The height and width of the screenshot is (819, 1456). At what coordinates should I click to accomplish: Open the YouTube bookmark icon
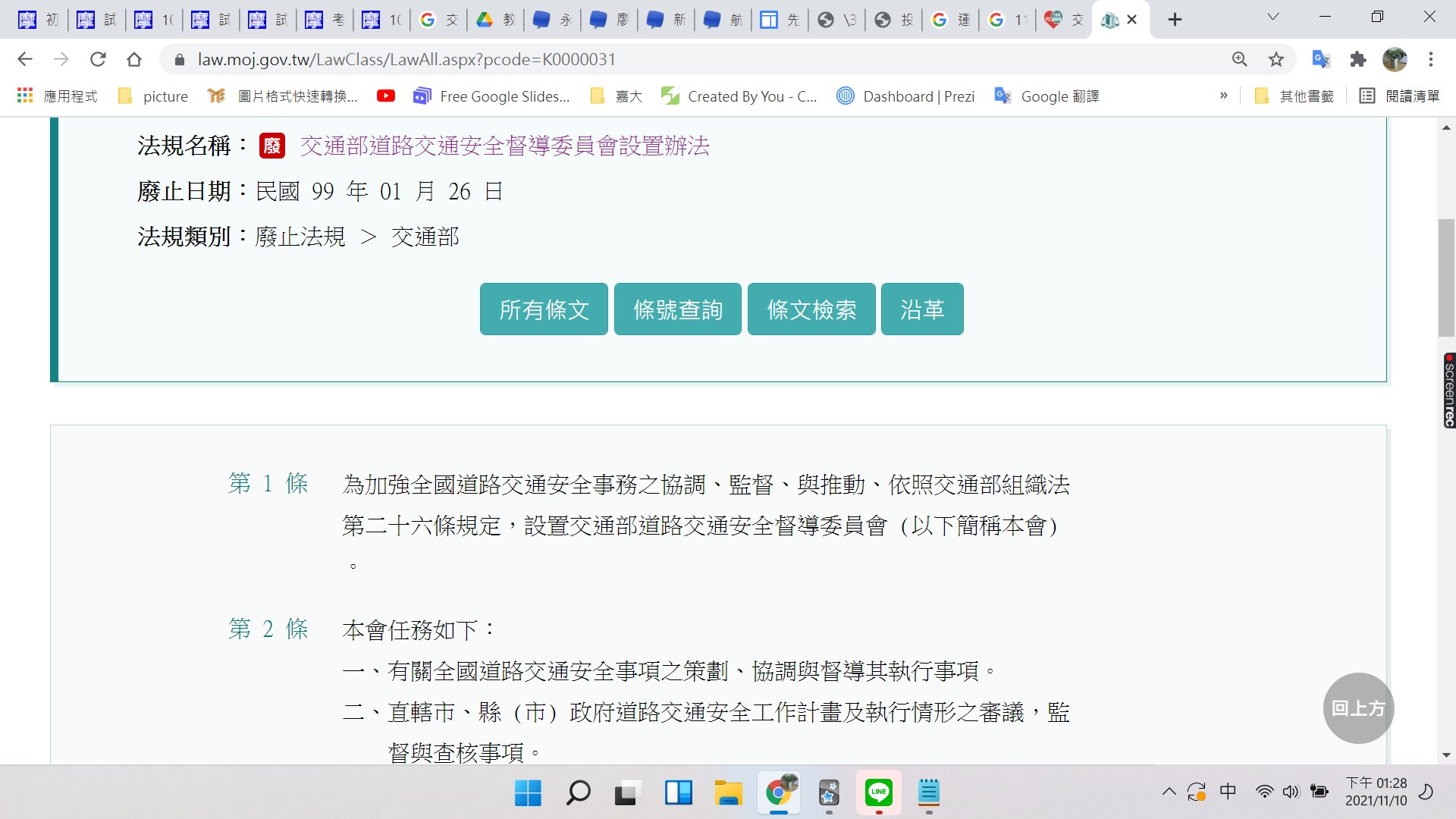[385, 96]
